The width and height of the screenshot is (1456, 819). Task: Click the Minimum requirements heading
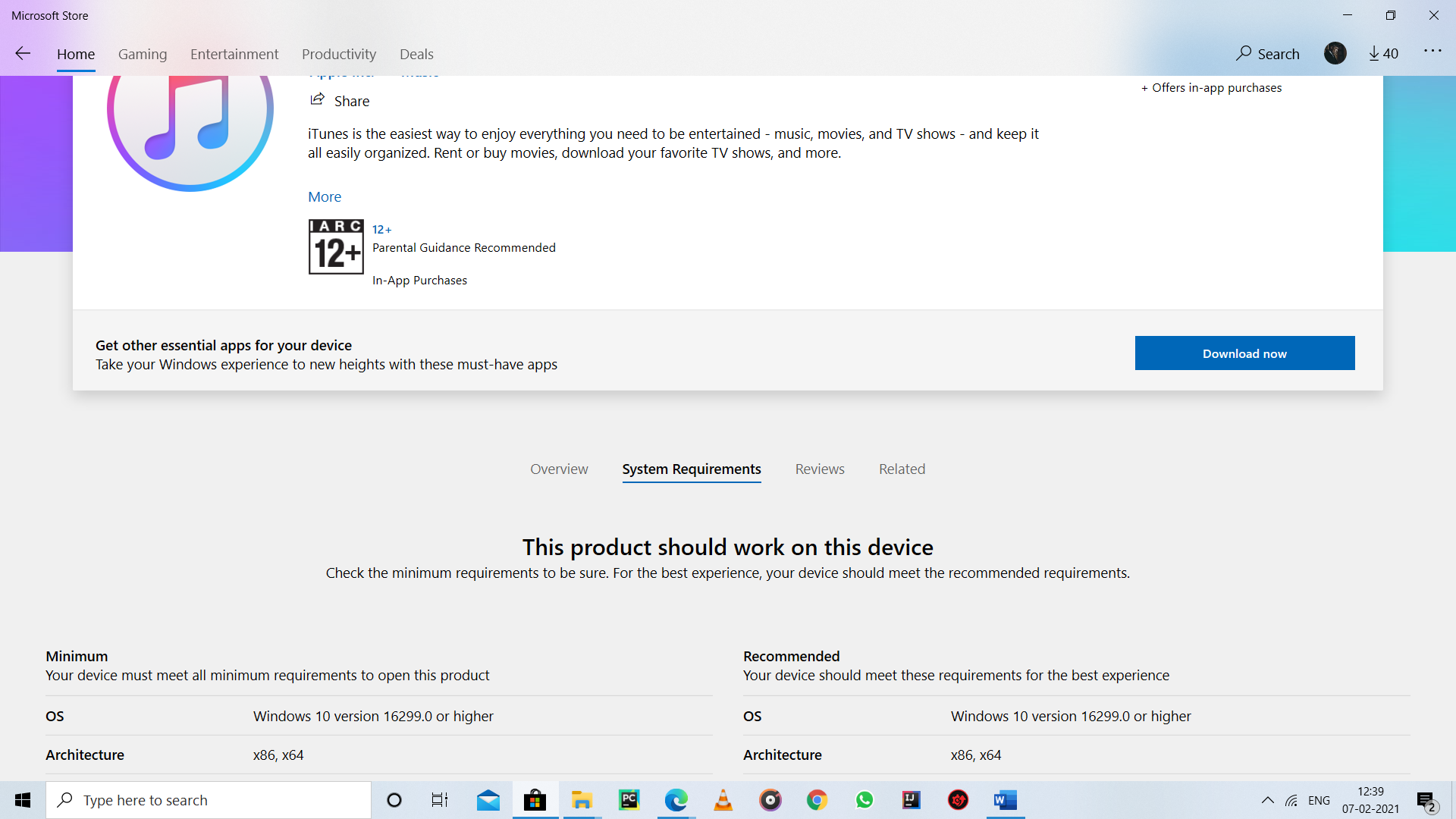coord(77,656)
